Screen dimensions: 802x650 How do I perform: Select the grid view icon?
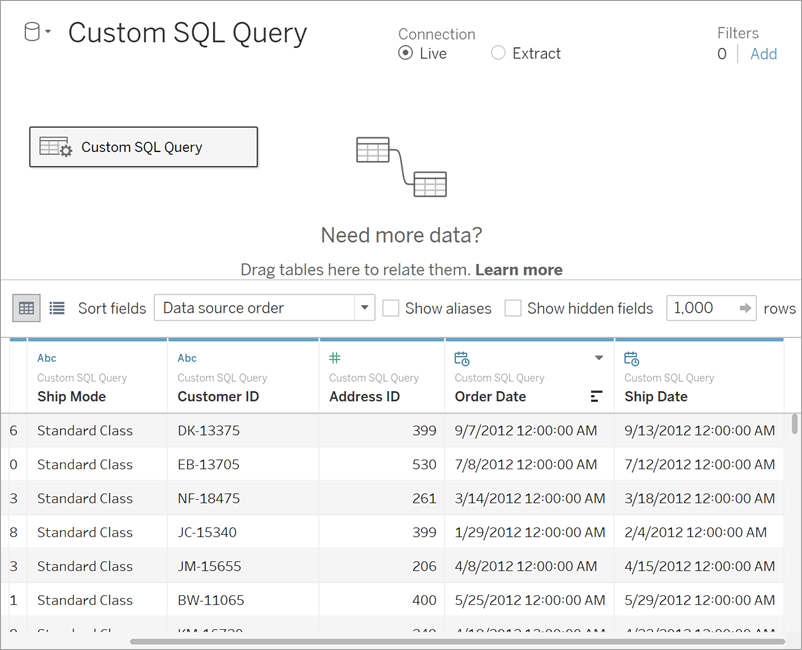click(x=26, y=308)
